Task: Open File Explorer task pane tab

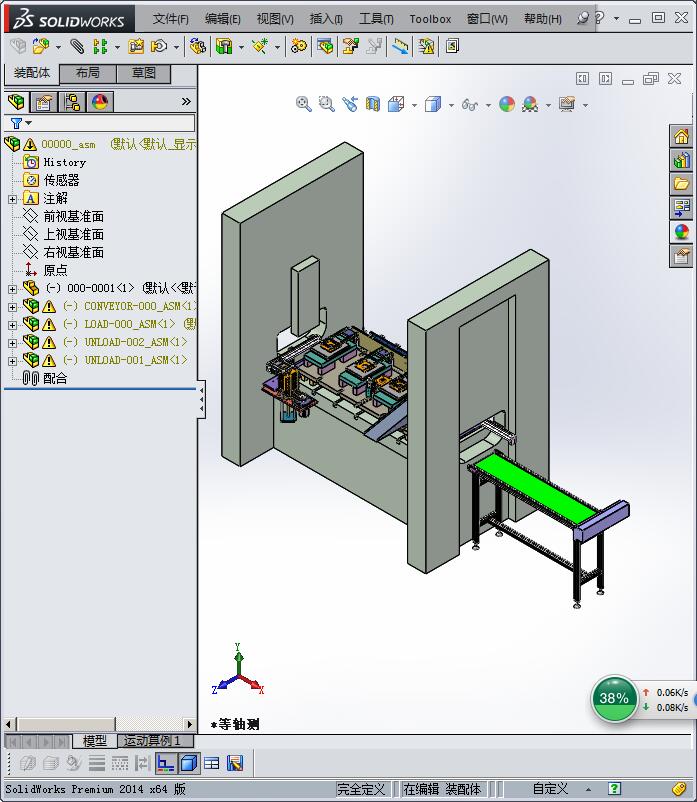Action: pyautogui.click(x=681, y=184)
